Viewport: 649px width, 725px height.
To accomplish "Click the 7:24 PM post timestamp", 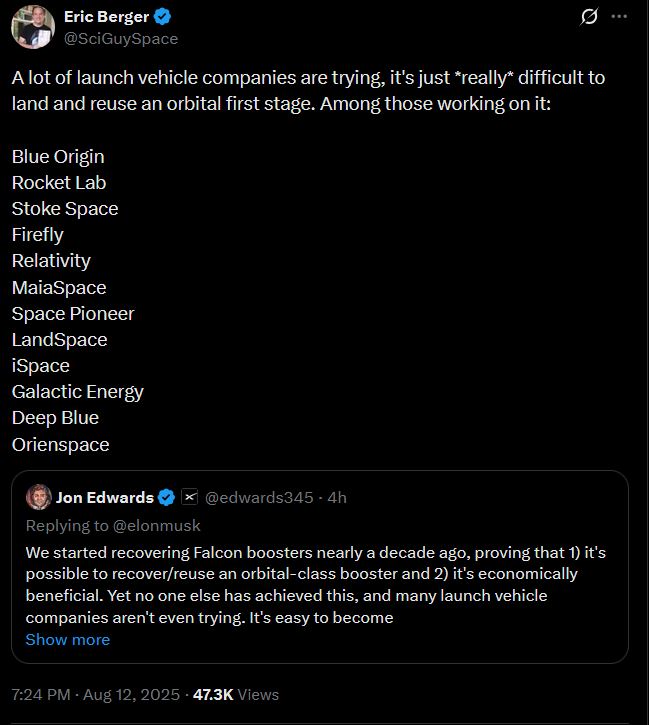I will [43, 694].
